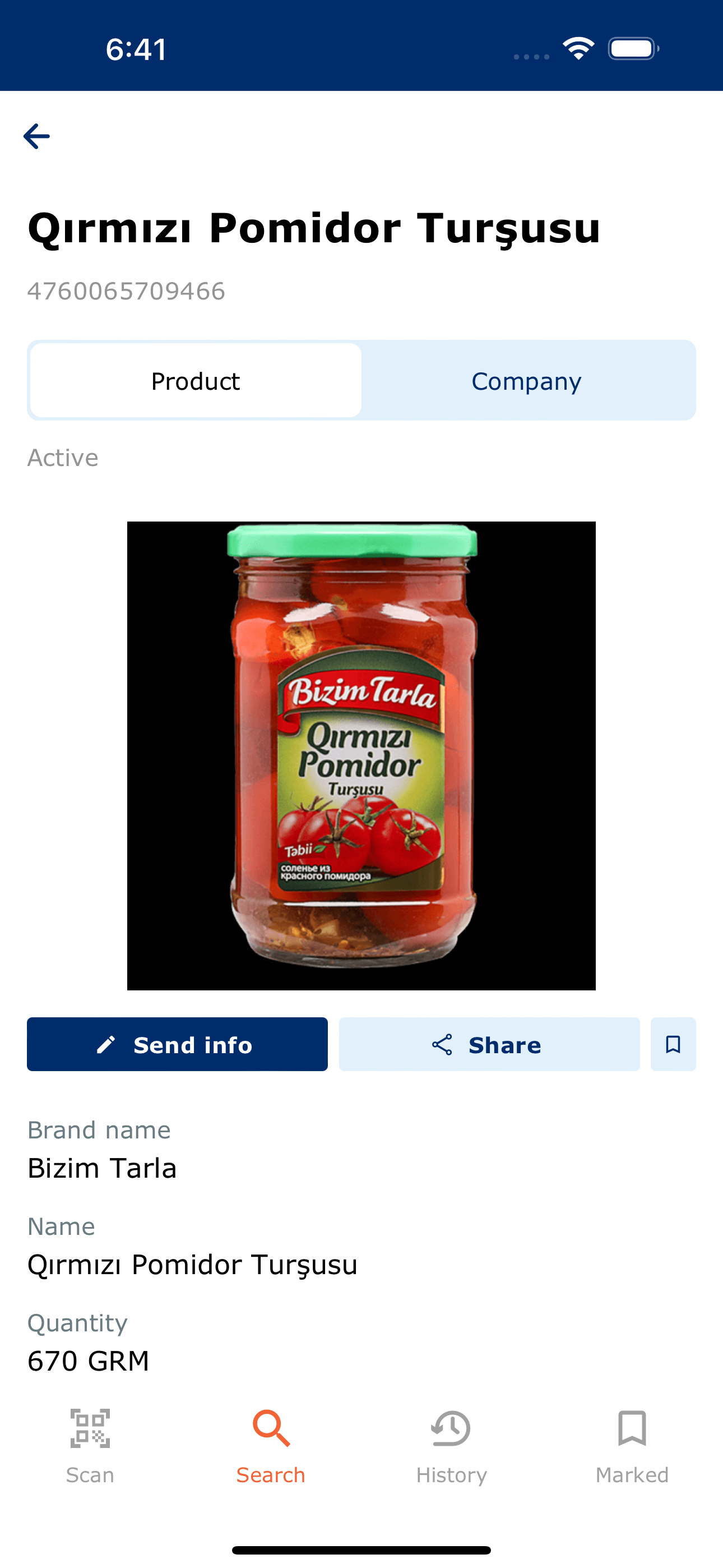Click the pencil icon on Send info
The height and width of the screenshot is (1568, 723).
pyautogui.click(x=106, y=1045)
